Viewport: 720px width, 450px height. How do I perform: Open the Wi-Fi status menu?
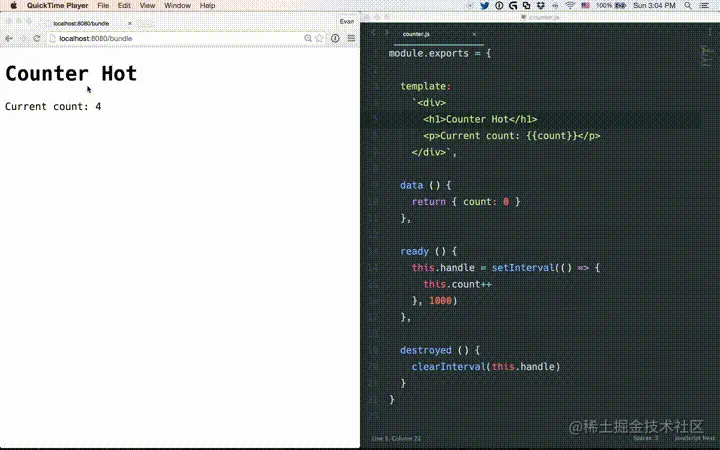point(570,6)
